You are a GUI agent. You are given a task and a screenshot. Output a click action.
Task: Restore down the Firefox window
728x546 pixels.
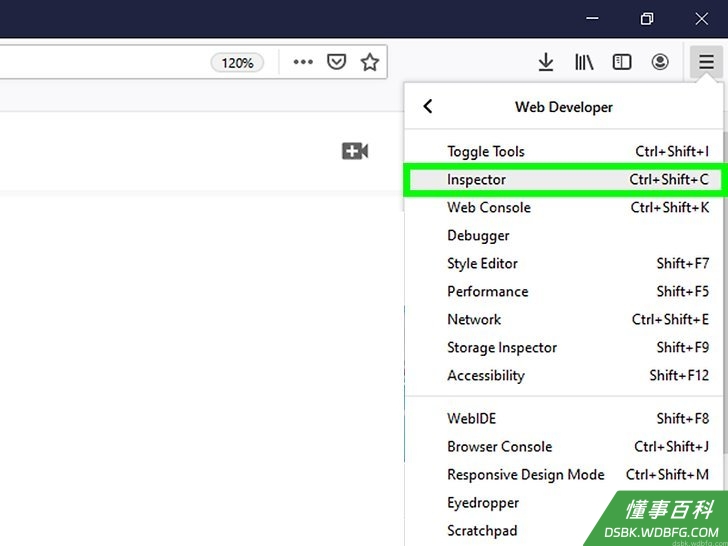coord(646,19)
